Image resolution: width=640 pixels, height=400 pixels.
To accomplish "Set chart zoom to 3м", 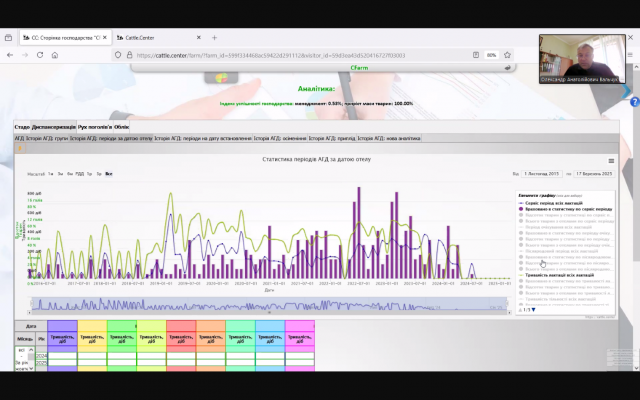I will 60,174.
